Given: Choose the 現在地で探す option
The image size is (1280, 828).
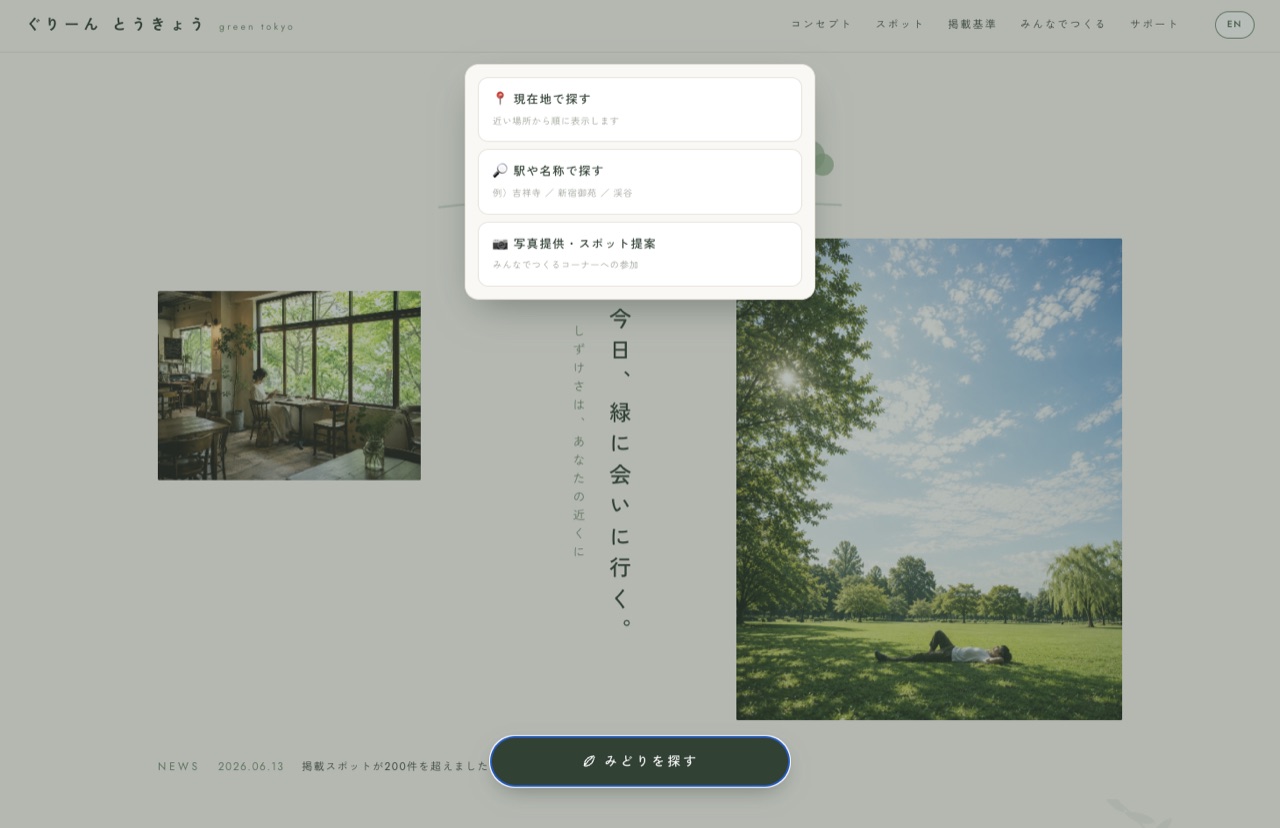Looking at the screenshot, I should pos(640,109).
